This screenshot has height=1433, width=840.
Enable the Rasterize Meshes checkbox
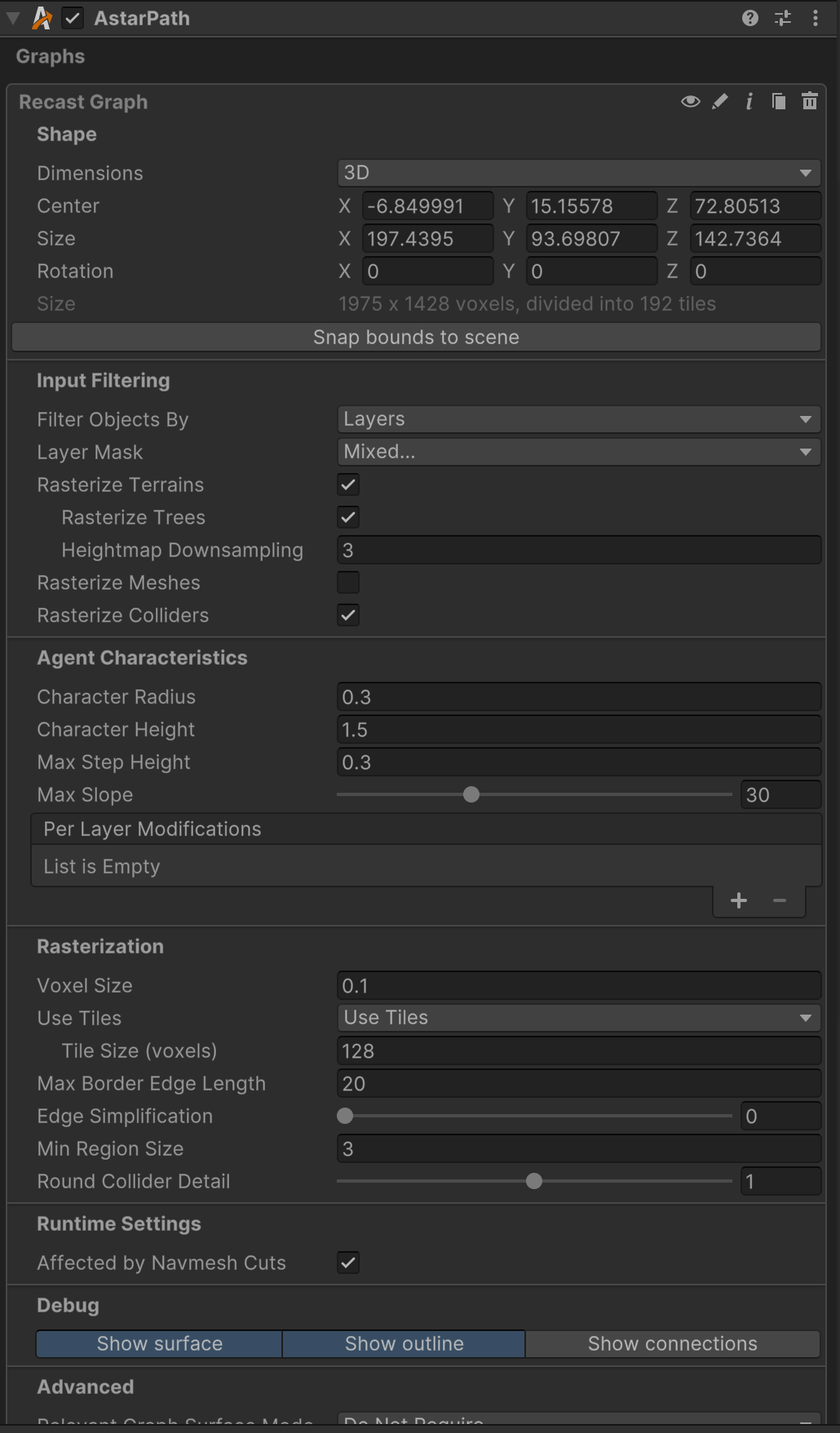tap(348, 582)
